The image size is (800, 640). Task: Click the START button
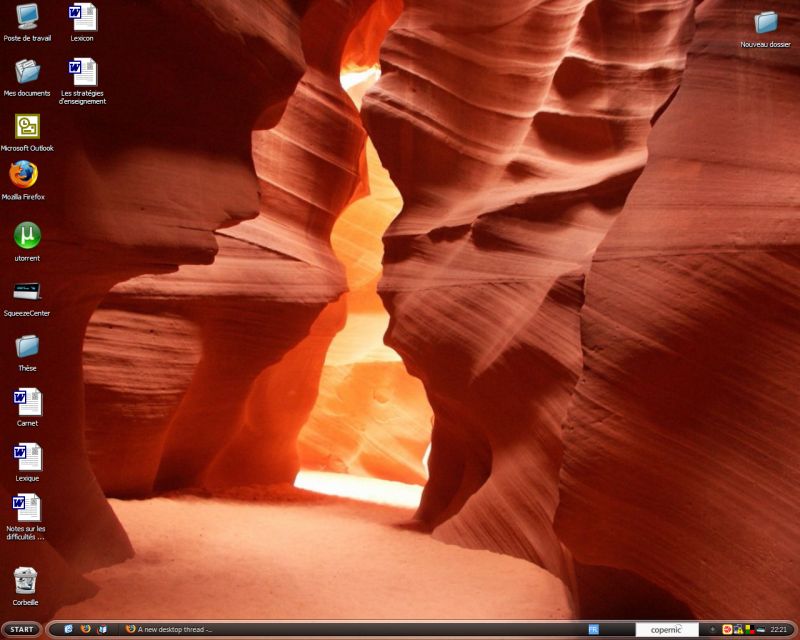tap(21, 630)
